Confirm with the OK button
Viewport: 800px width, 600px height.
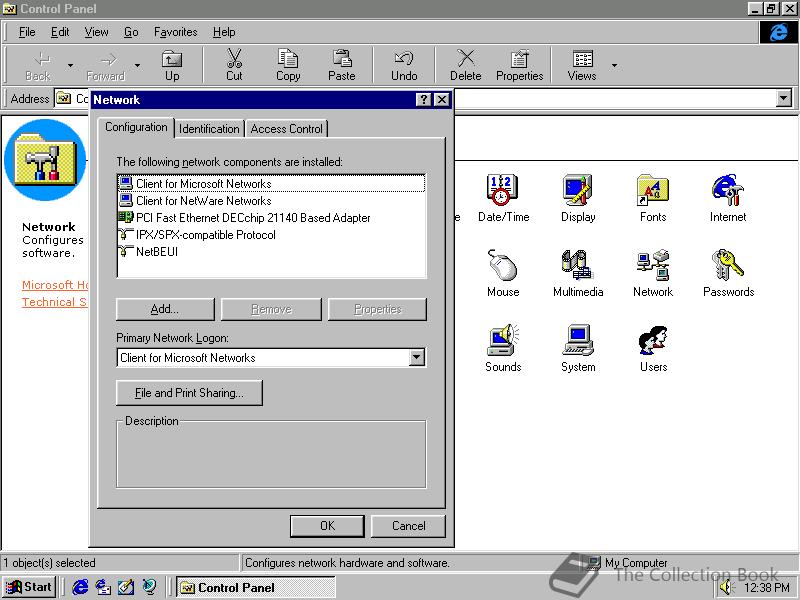328,526
